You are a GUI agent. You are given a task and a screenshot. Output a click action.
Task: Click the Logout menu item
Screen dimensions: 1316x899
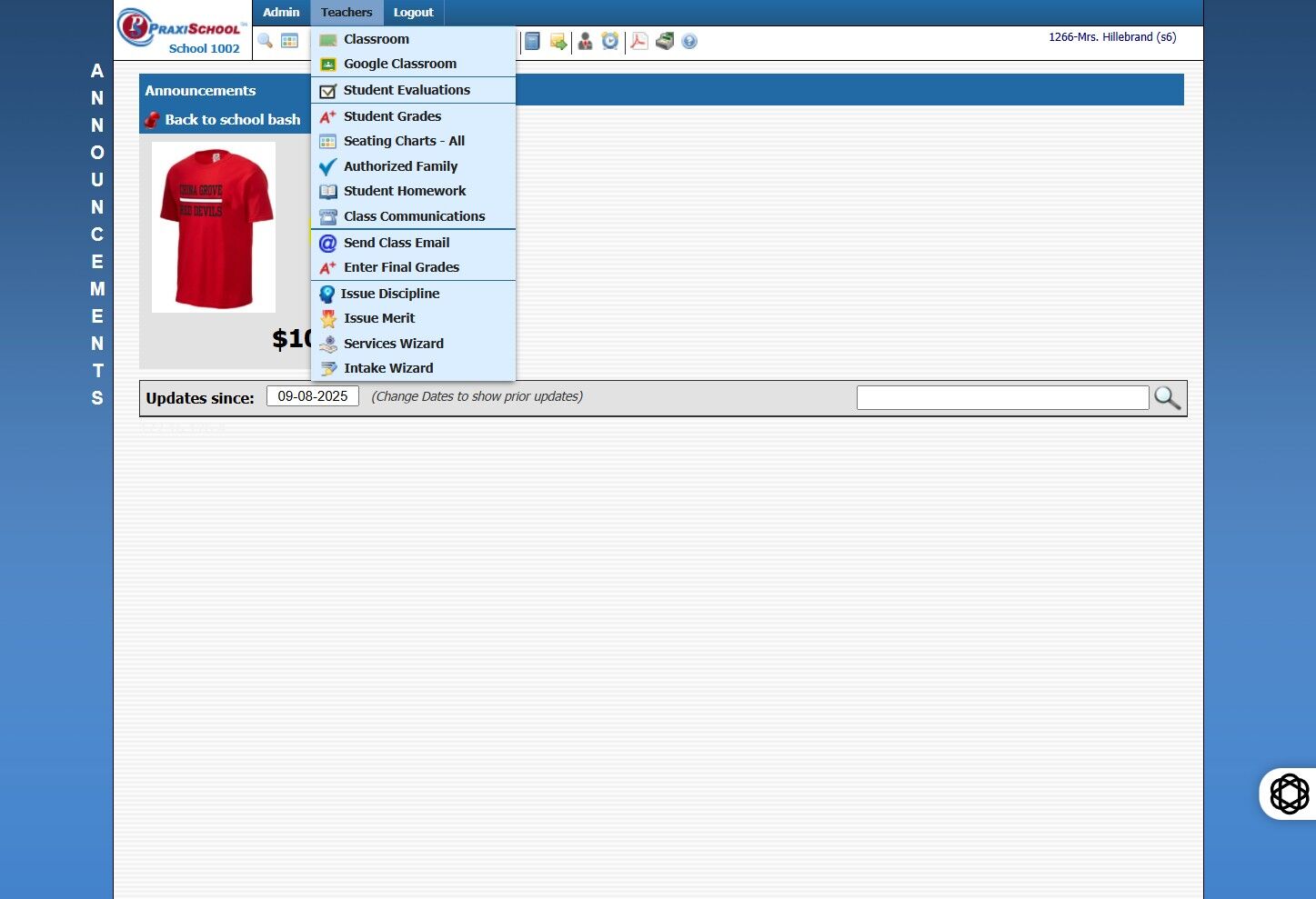(x=413, y=13)
